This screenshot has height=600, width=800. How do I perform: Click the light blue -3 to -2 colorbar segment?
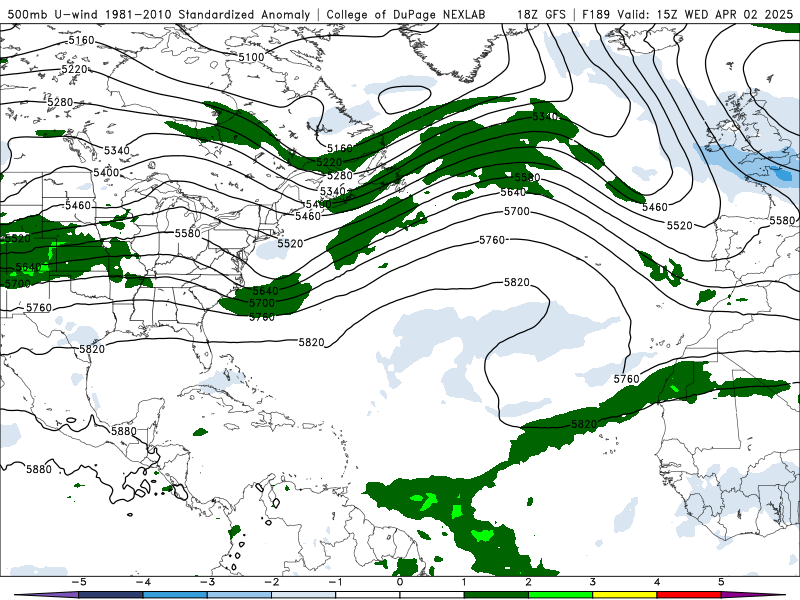pos(239,595)
